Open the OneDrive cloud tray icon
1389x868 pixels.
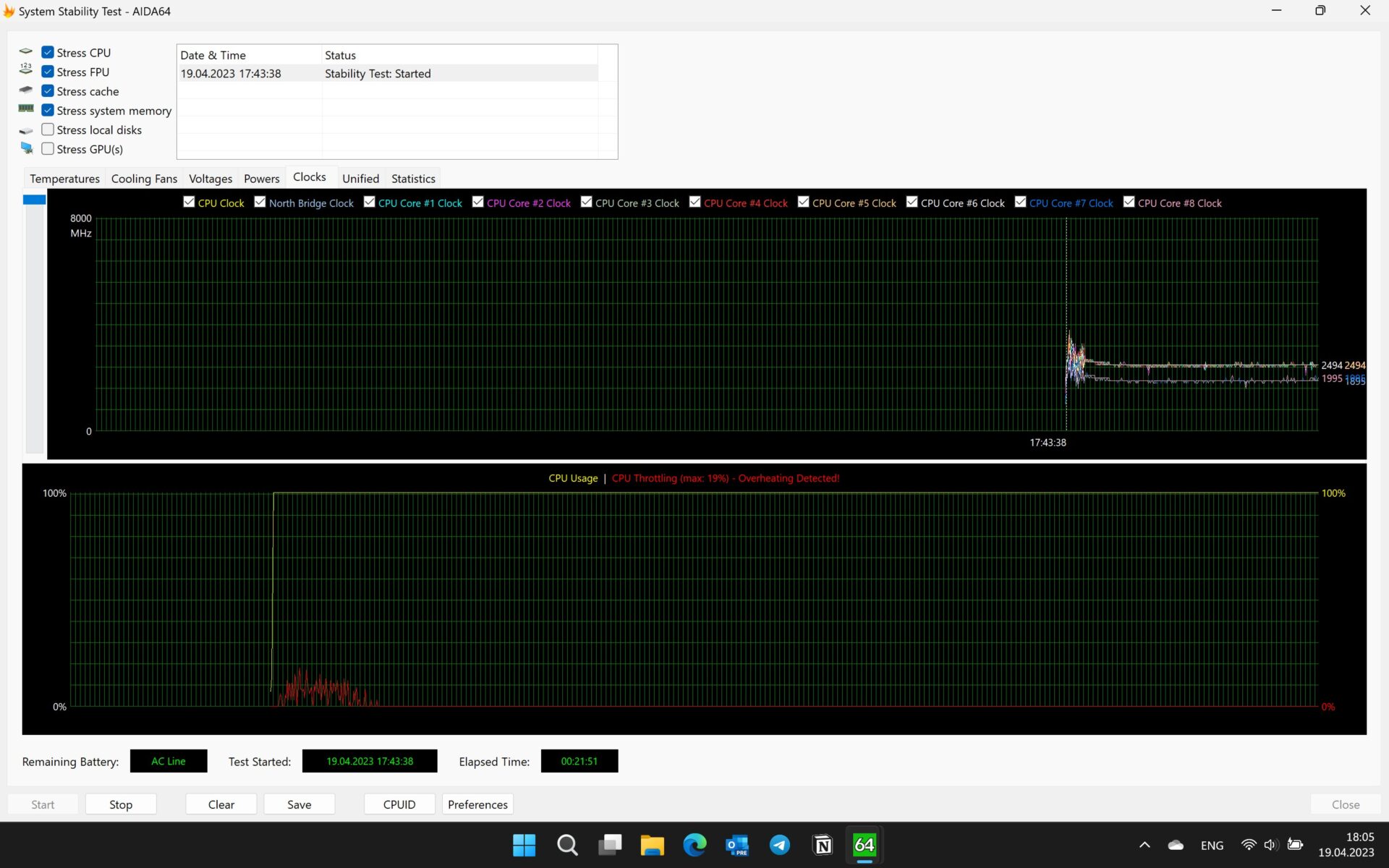(1176, 845)
